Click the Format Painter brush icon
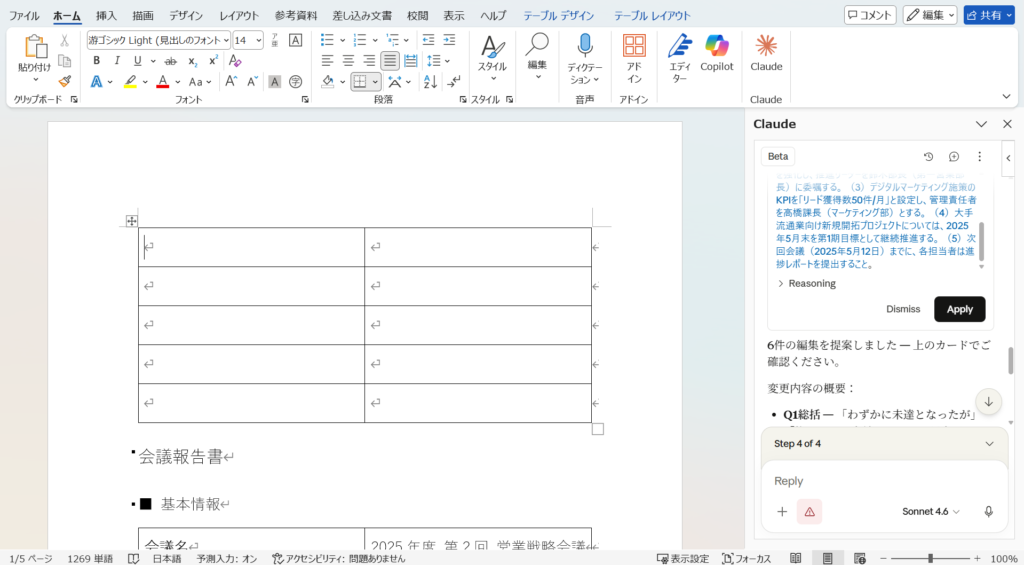The width and height of the screenshot is (1024, 565). [65, 81]
